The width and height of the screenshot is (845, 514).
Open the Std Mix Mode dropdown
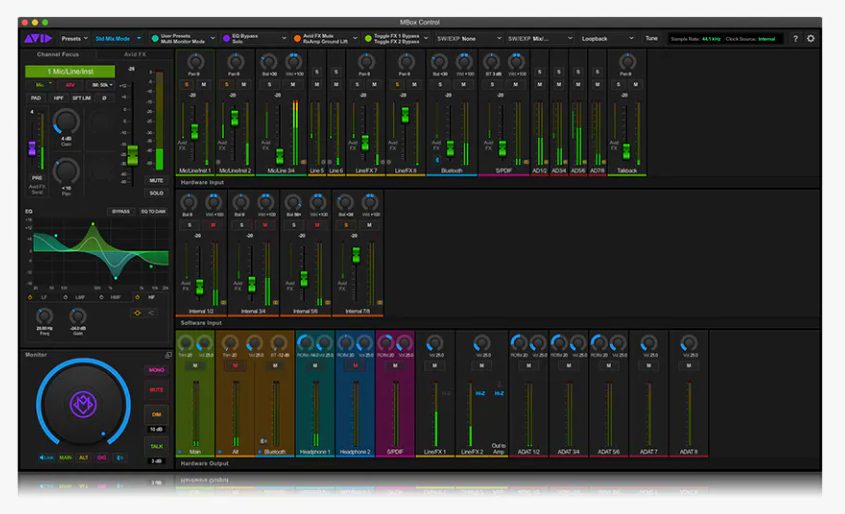(118, 39)
